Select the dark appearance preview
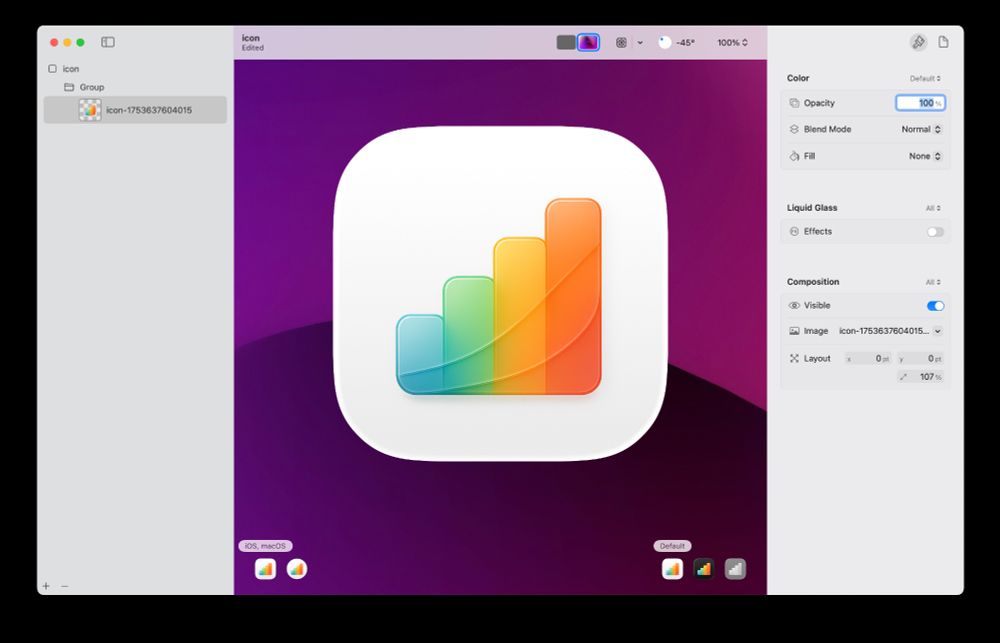1000x643 pixels. (x=703, y=569)
